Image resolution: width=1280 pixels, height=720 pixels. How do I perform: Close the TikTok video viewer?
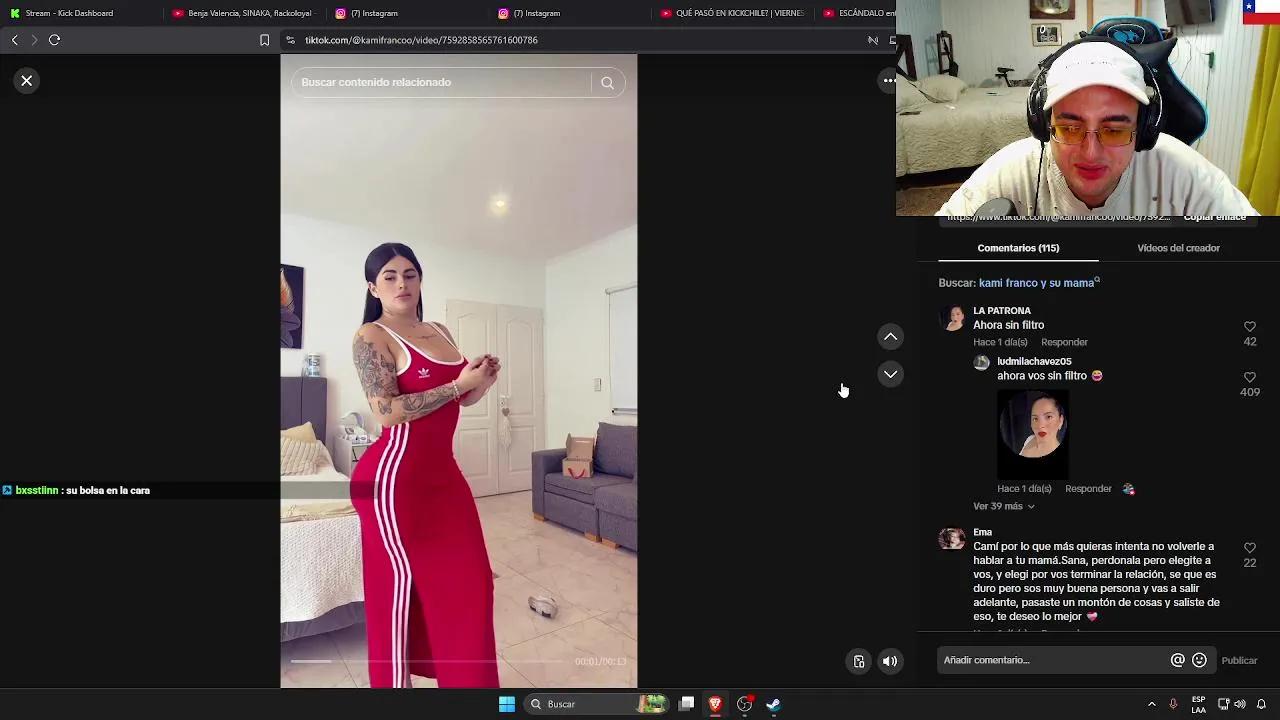[x=27, y=81]
